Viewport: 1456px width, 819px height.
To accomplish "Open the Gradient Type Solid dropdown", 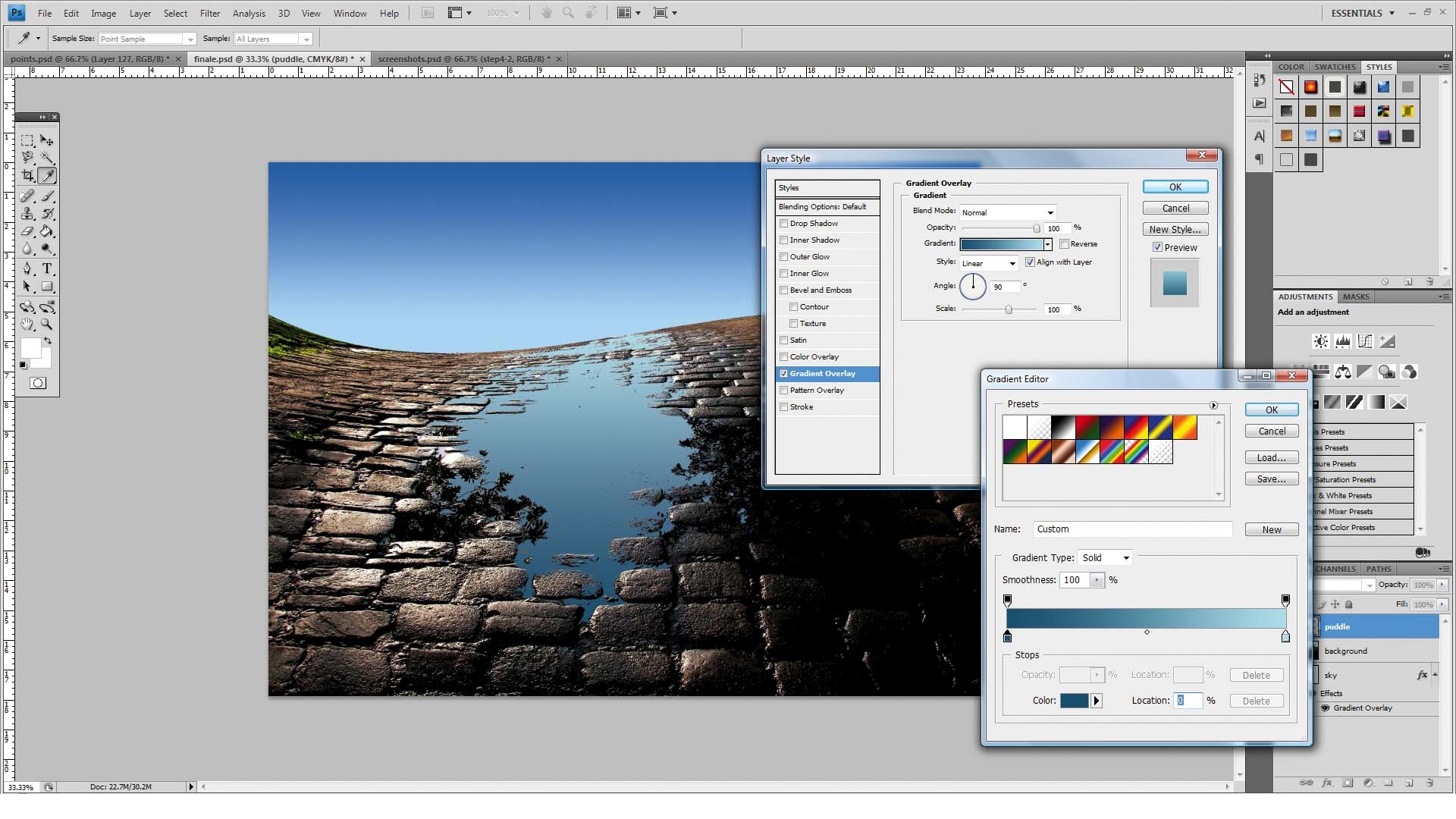I will [1106, 558].
